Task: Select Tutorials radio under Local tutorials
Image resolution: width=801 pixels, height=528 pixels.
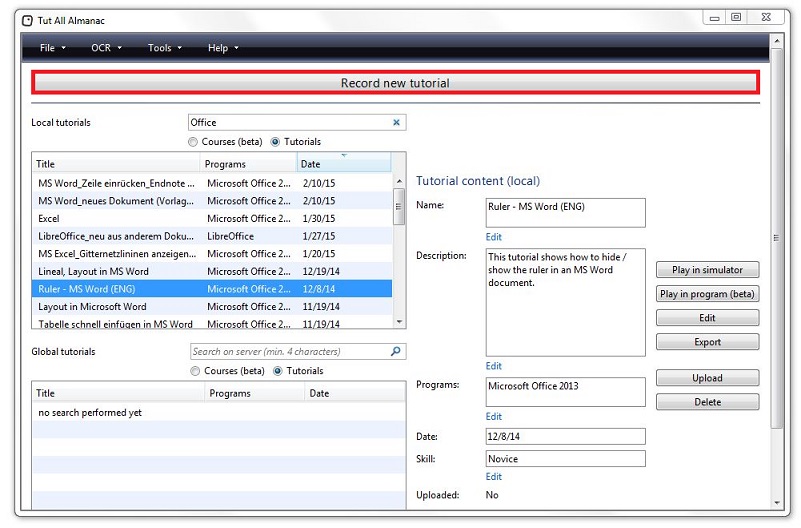Action: click(x=276, y=142)
